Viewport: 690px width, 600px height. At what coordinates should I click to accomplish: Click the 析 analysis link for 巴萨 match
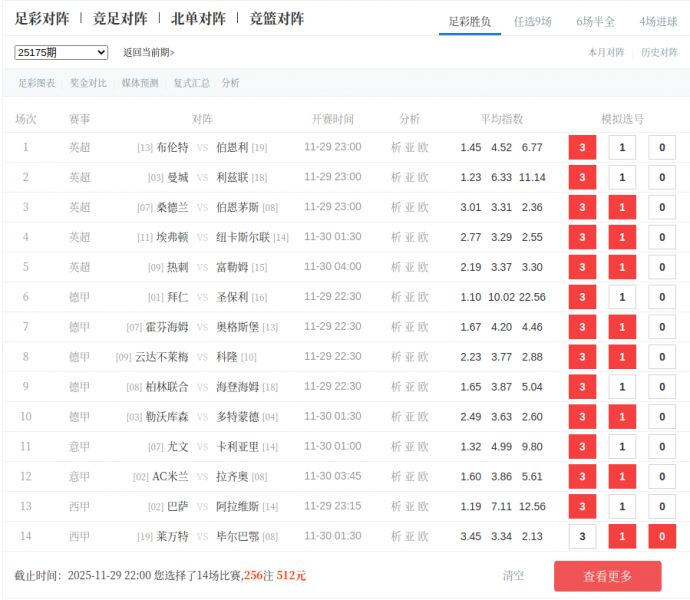click(396, 507)
